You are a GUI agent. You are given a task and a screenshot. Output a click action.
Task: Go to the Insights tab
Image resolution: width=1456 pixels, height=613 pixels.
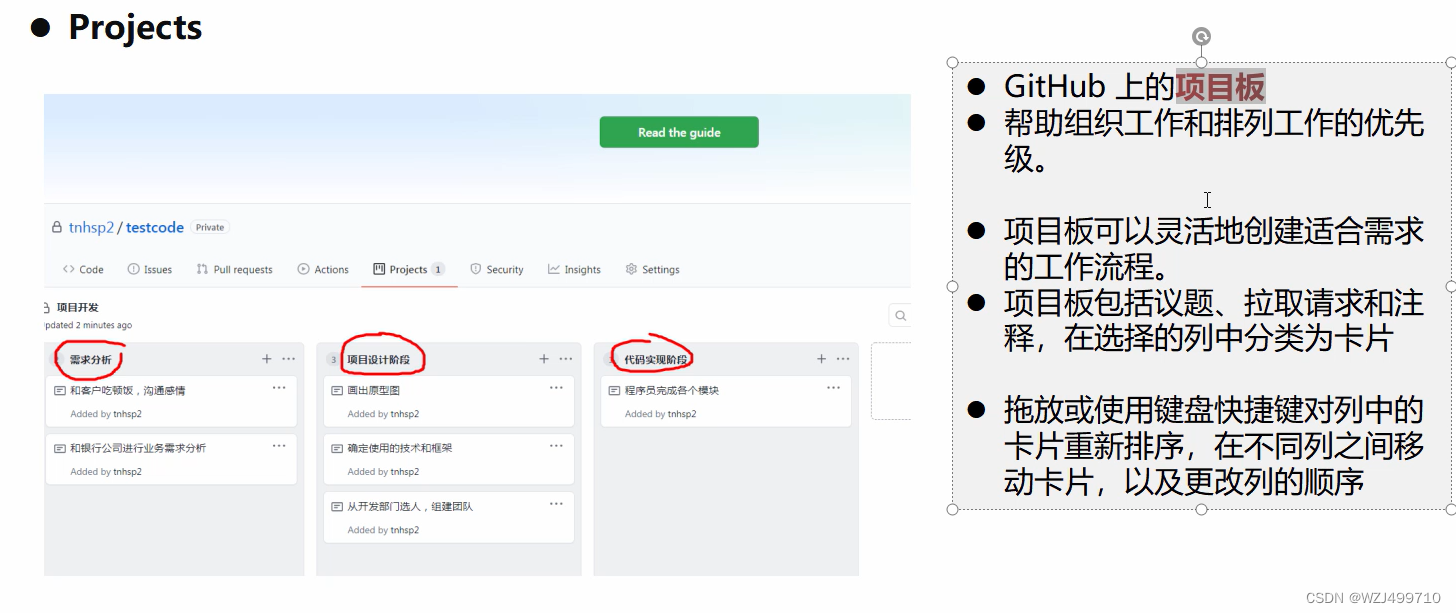click(574, 269)
